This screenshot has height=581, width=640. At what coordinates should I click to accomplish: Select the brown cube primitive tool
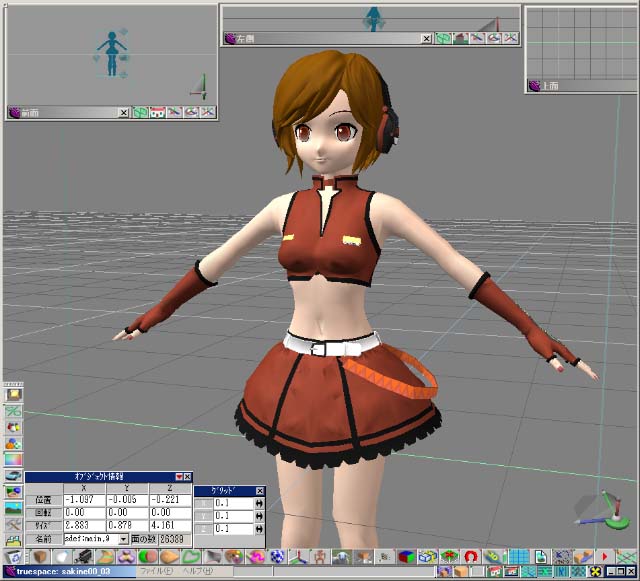click(40, 557)
